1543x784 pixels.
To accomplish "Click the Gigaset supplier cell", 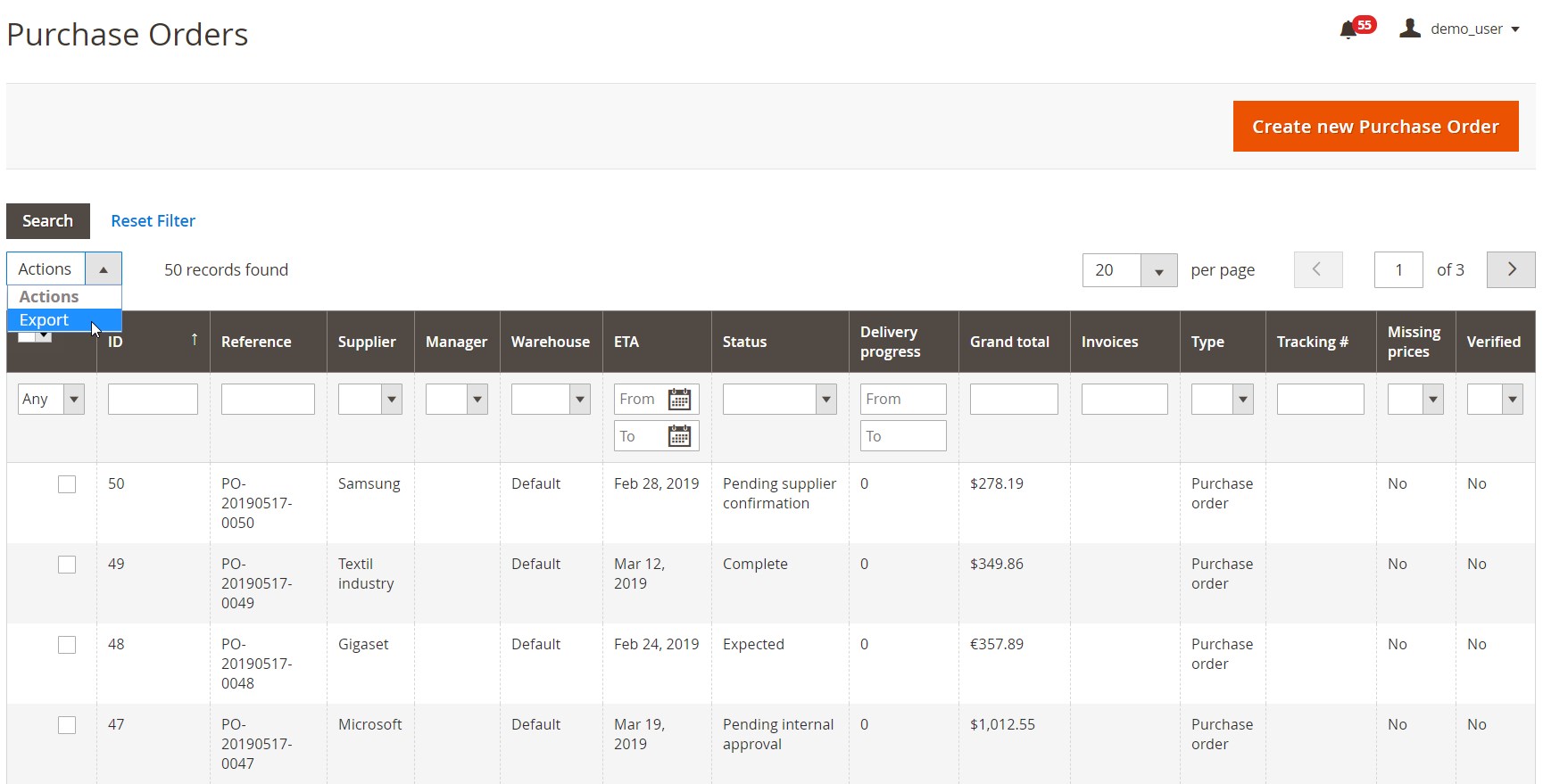I will coord(363,645).
